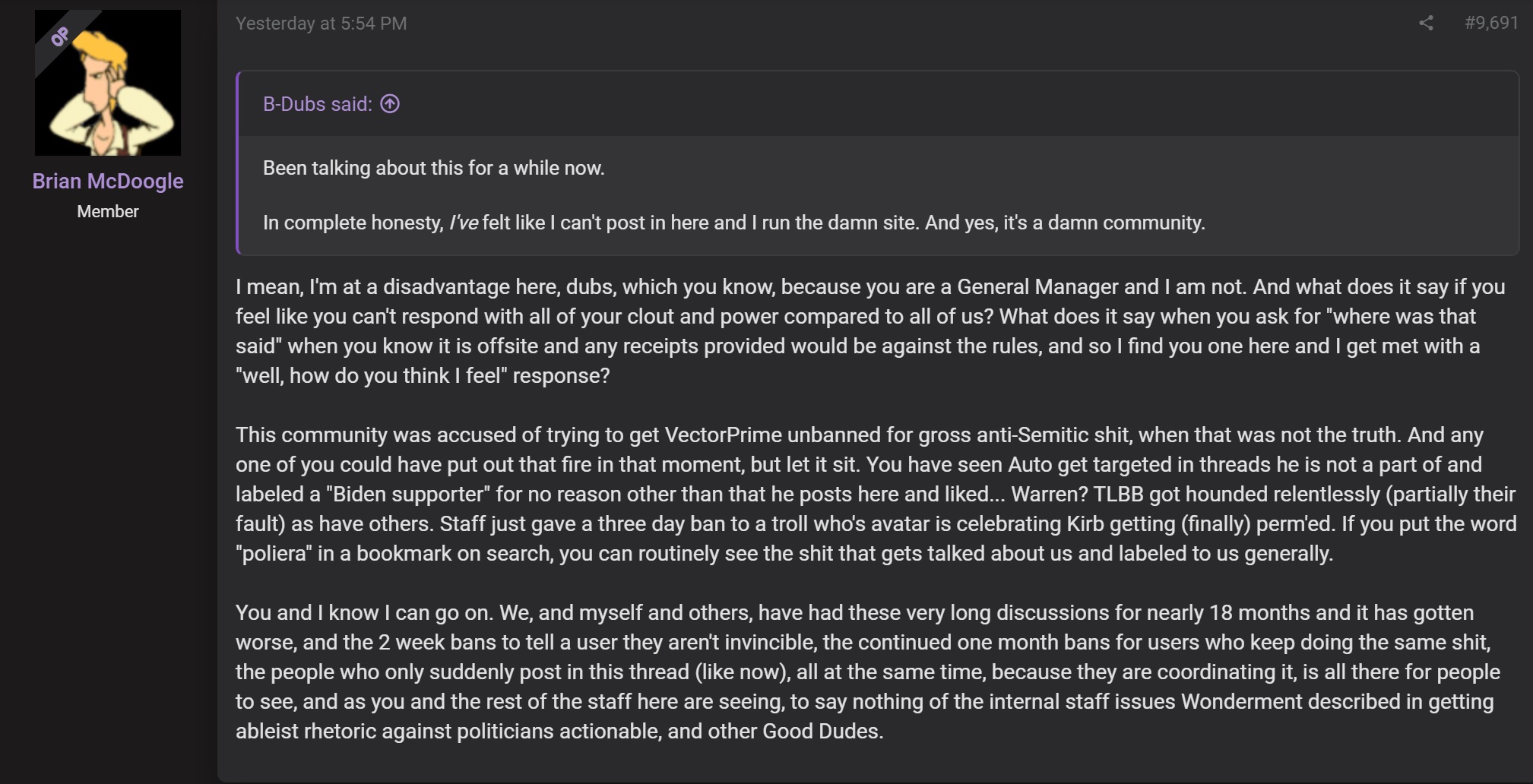Click the quoted word "poliera" in the post
This screenshot has height=784, width=1533.
277,554
